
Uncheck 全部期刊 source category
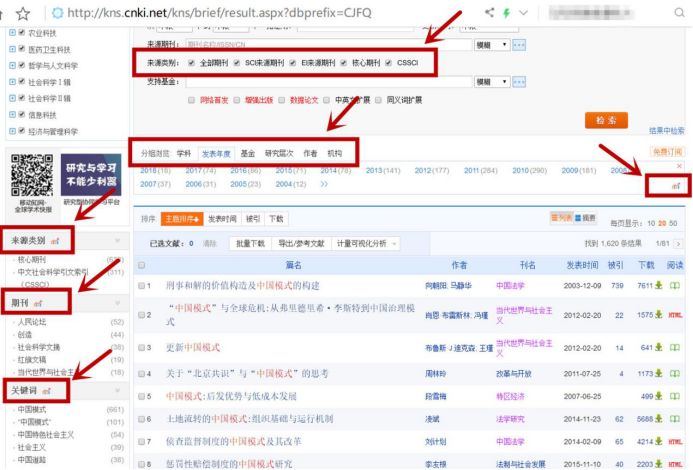pos(191,63)
